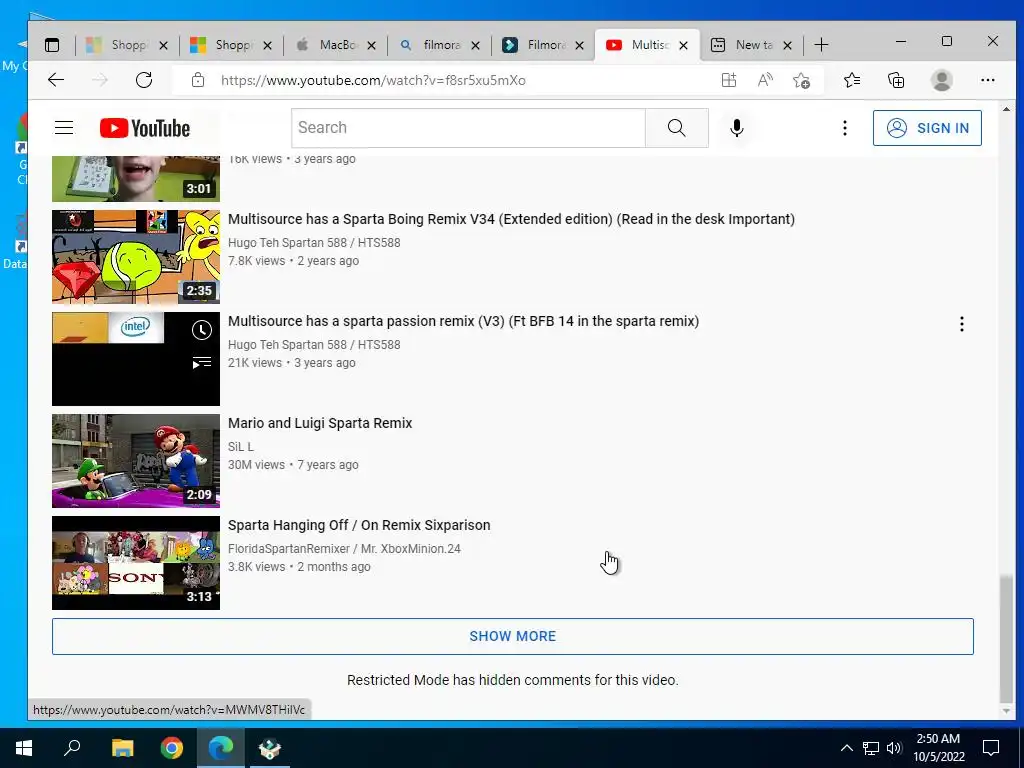Close the Multisource YouTube tab

pyautogui.click(x=683, y=45)
